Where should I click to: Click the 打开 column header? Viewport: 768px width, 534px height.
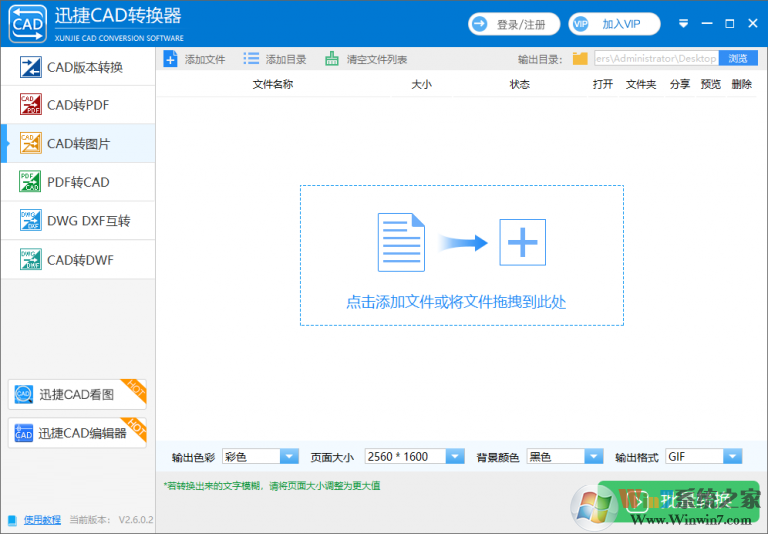[x=603, y=85]
